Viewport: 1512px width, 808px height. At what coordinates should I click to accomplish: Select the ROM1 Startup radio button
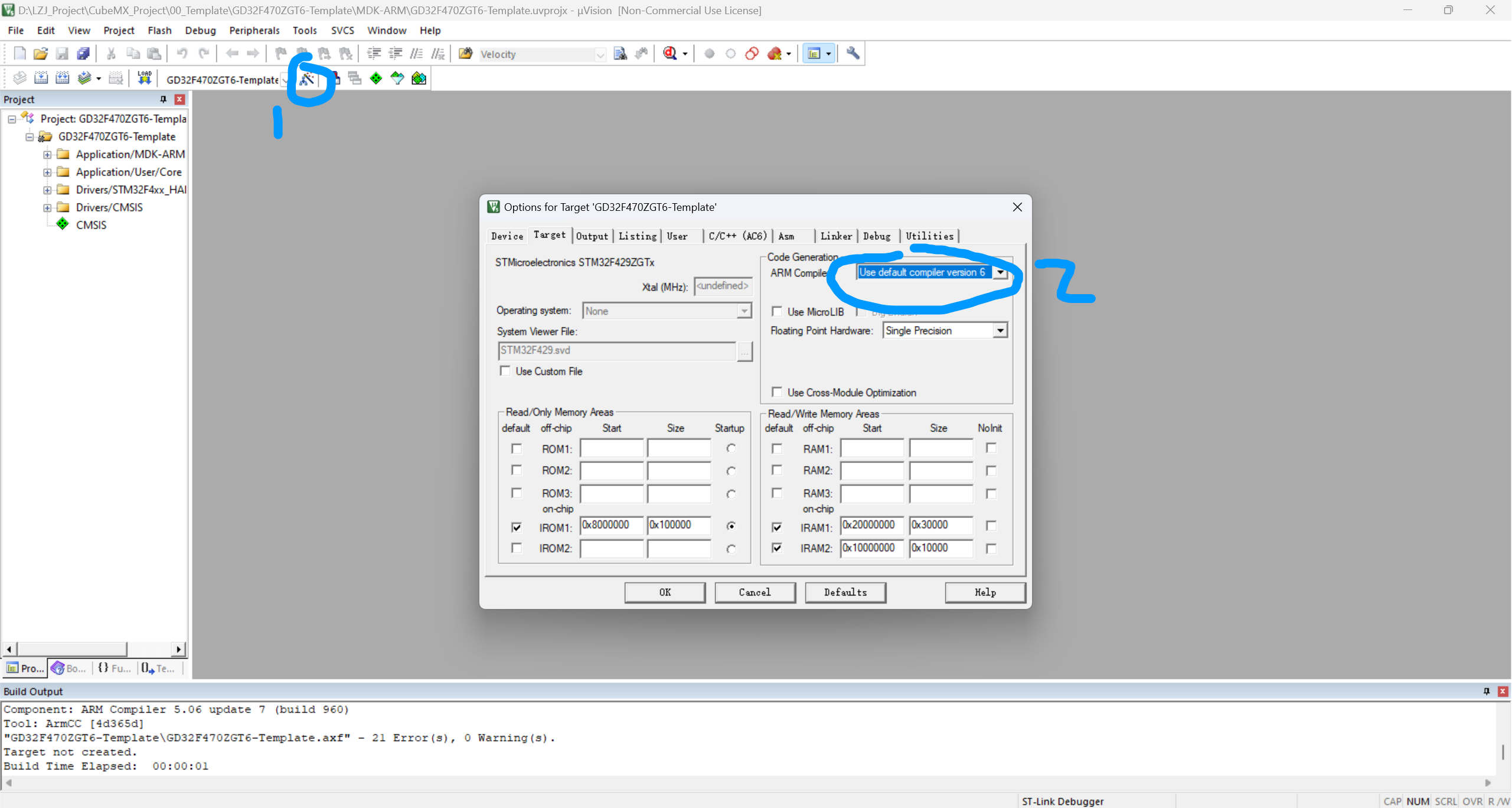[x=731, y=448]
